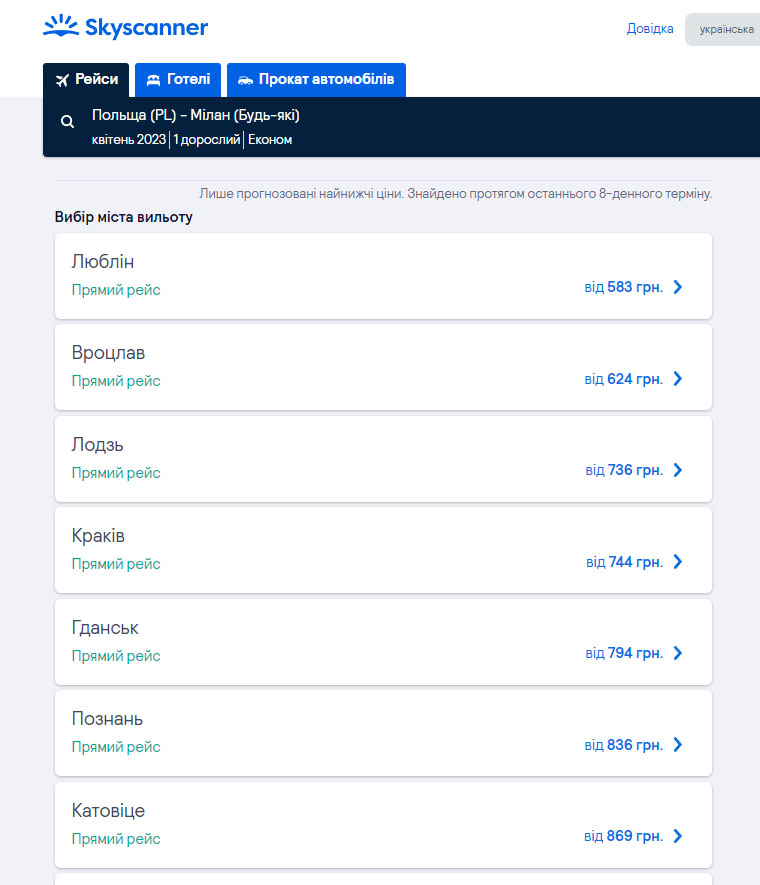Click the bed icon on Готелі tab
The height and width of the screenshot is (885, 760).
(x=153, y=80)
